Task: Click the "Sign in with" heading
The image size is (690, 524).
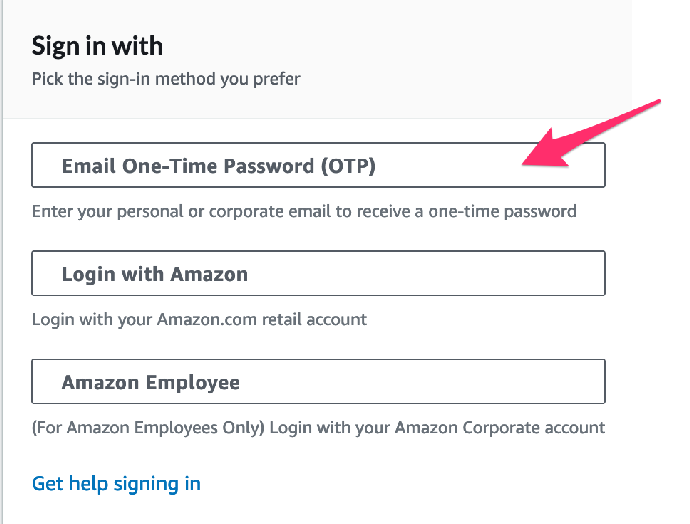Action: pyautogui.click(x=97, y=45)
